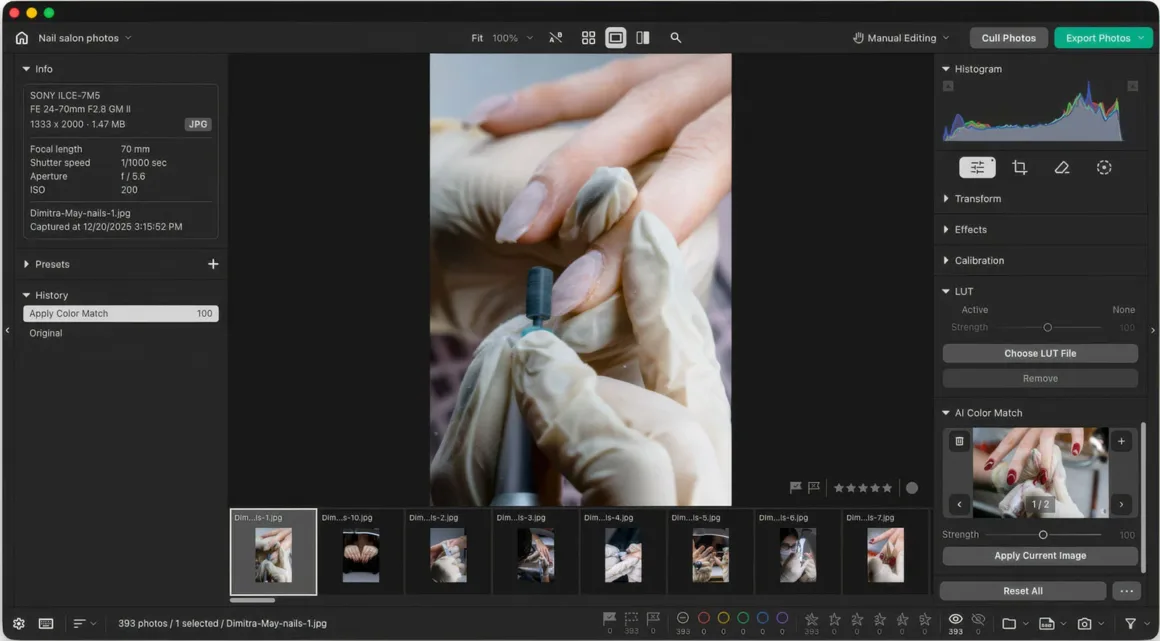Click Choose LUT File button
Image resolution: width=1160 pixels, height=641 pixels.
coord(1040,354)
